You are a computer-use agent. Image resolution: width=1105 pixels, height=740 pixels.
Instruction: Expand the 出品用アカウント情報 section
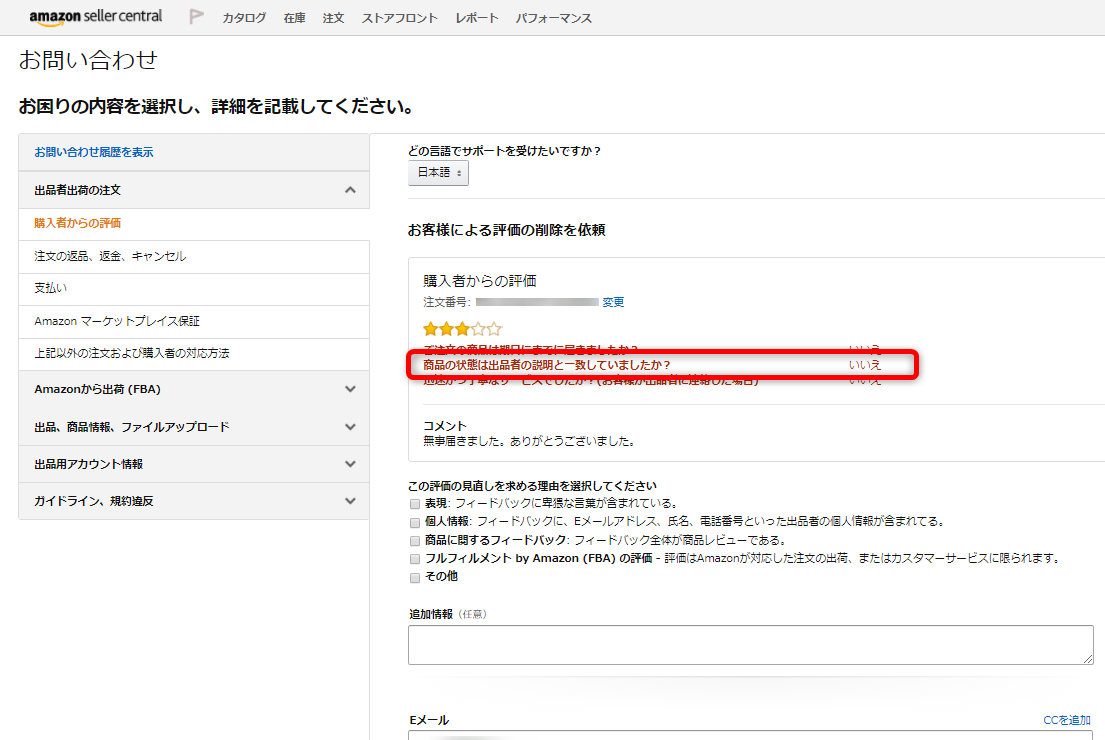pos(349,464)
